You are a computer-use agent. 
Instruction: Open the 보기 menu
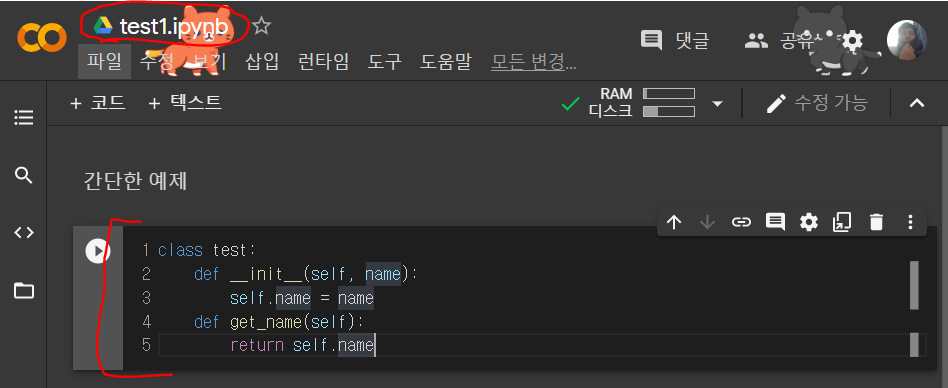pos(210,62)
